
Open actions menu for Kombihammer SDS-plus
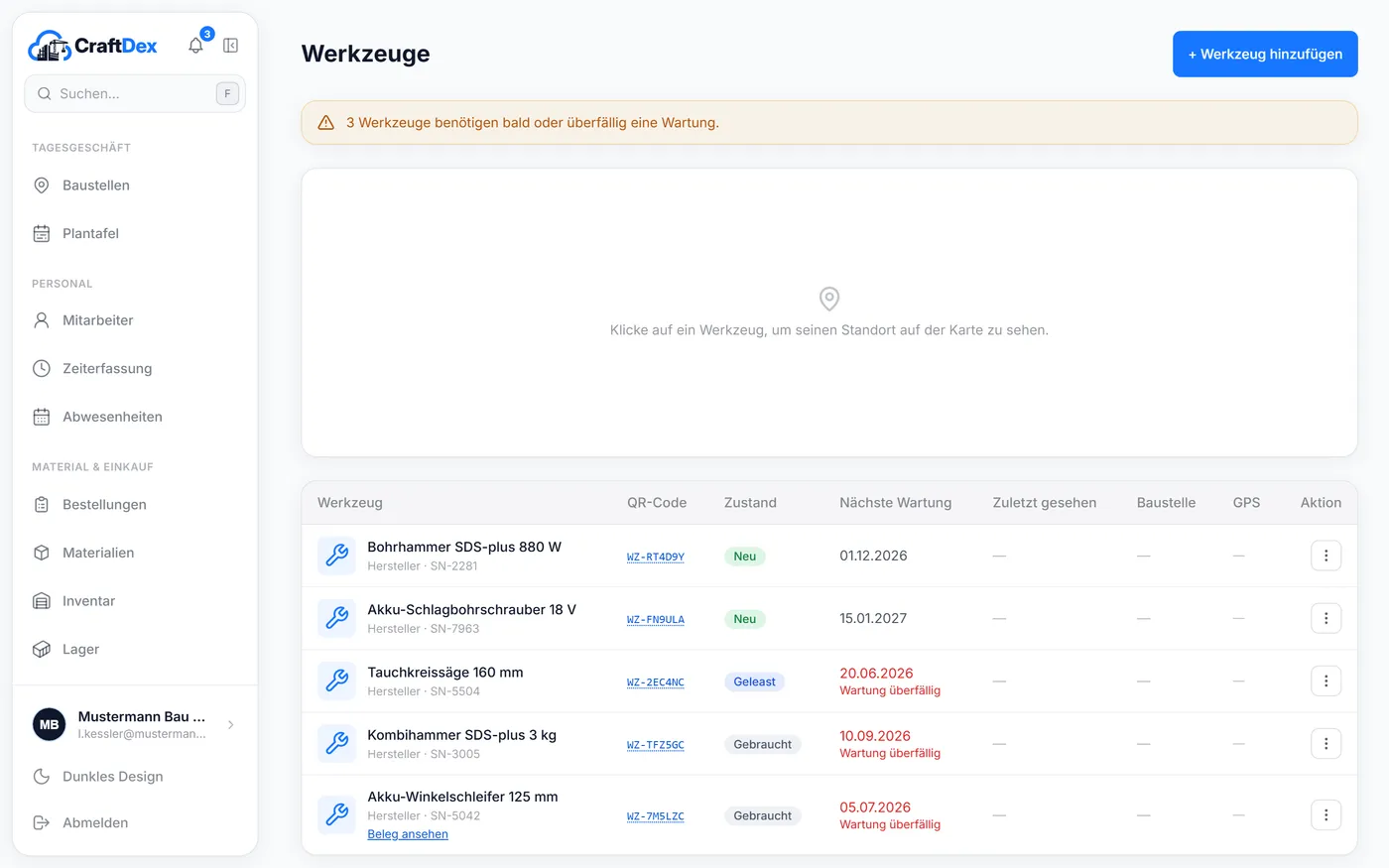click(1326, 743)
